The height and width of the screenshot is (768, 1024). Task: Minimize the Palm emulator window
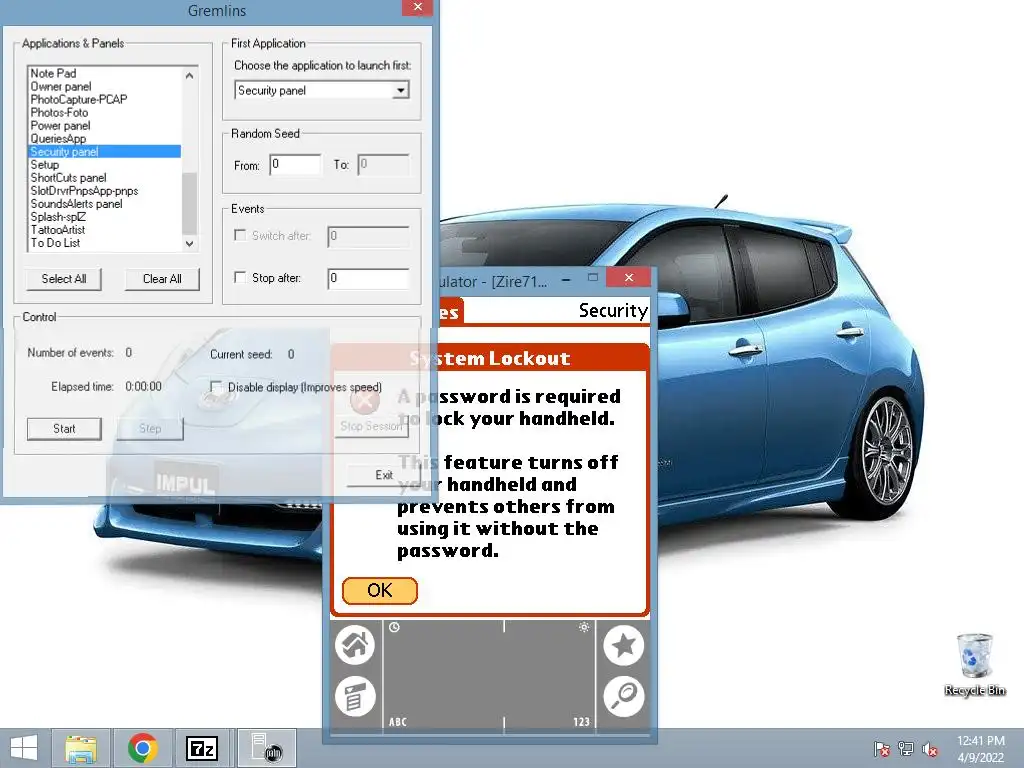pos(566,280)
